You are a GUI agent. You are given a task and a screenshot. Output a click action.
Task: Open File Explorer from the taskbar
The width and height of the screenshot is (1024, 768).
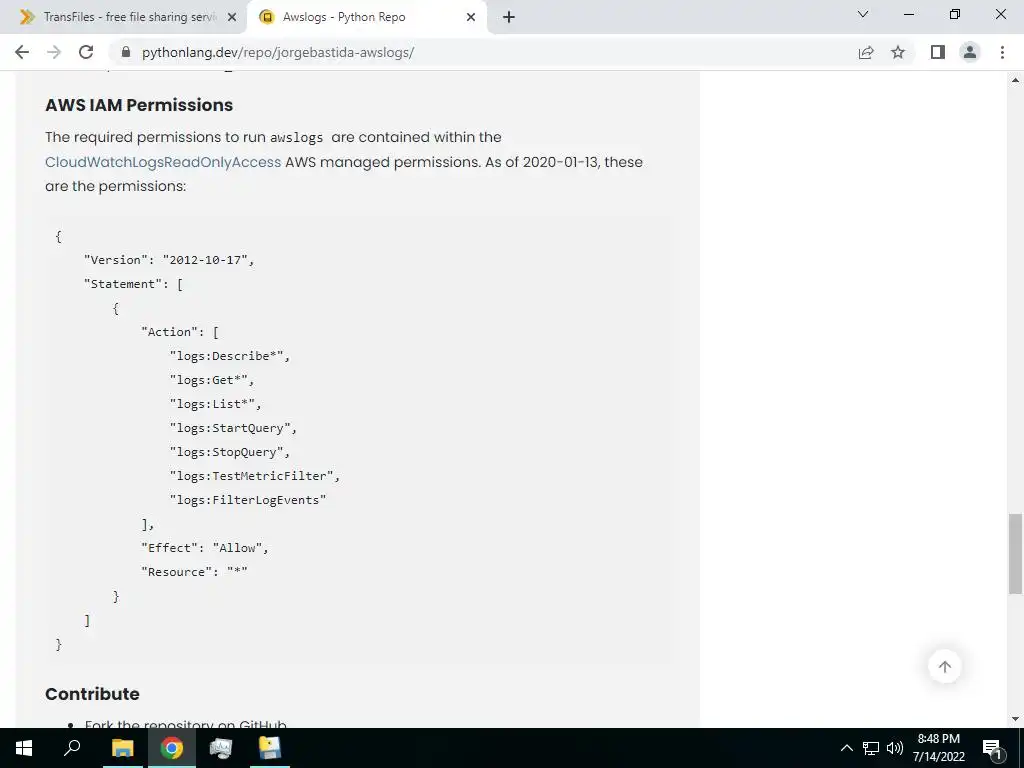[x=122, y=748]
